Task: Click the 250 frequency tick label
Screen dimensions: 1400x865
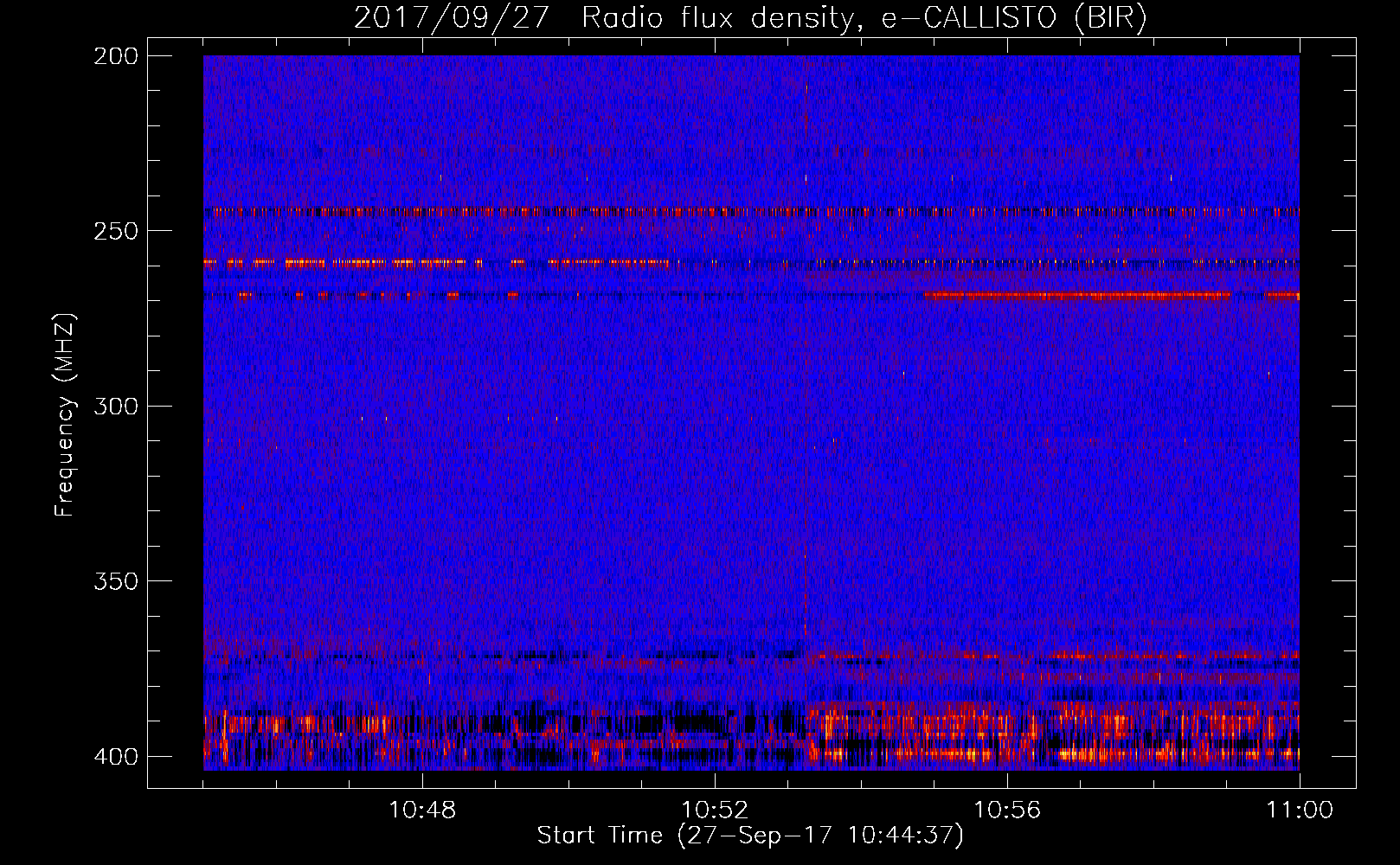Action: [115, 231]
